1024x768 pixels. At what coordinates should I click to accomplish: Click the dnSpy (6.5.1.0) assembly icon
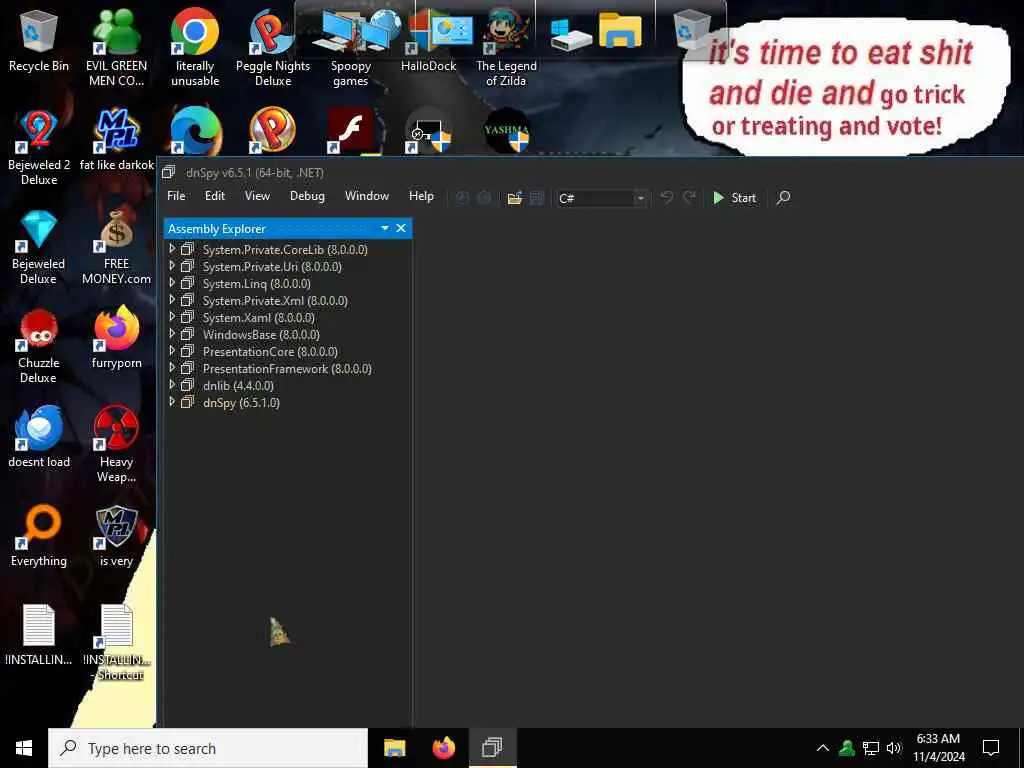[x=187, y=402]
